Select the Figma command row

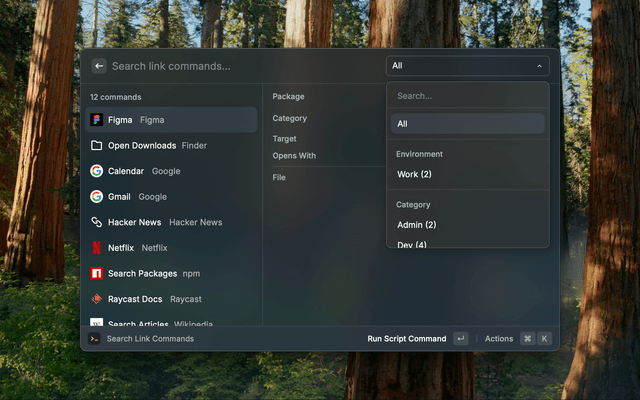(x=171, y=120)
